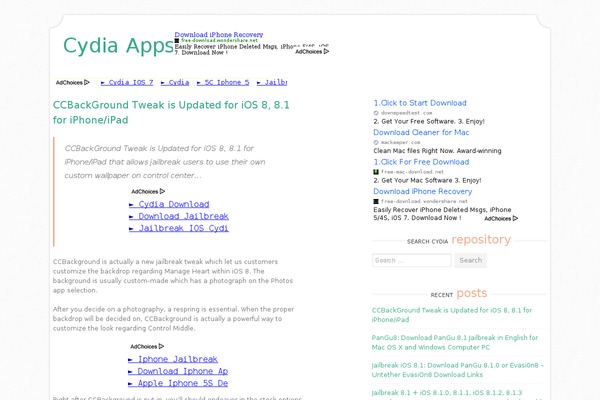Follow the Cydia Download ad link
This screenshot has height=400, width=600.
(169, 204)
